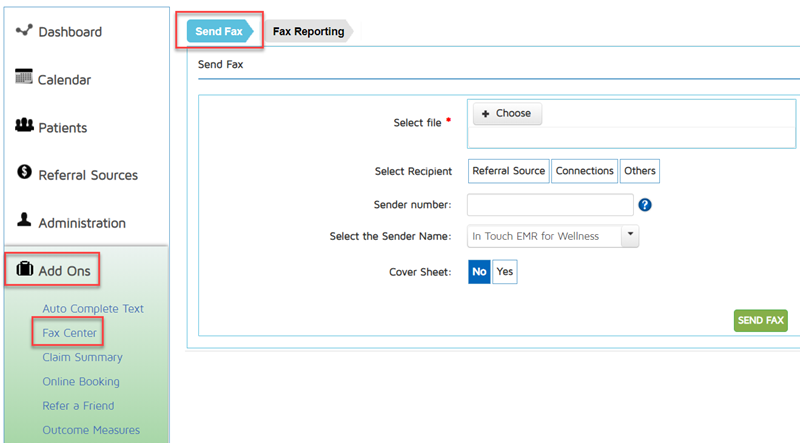Click the Calendar grid icon

(x=24, y=78)
